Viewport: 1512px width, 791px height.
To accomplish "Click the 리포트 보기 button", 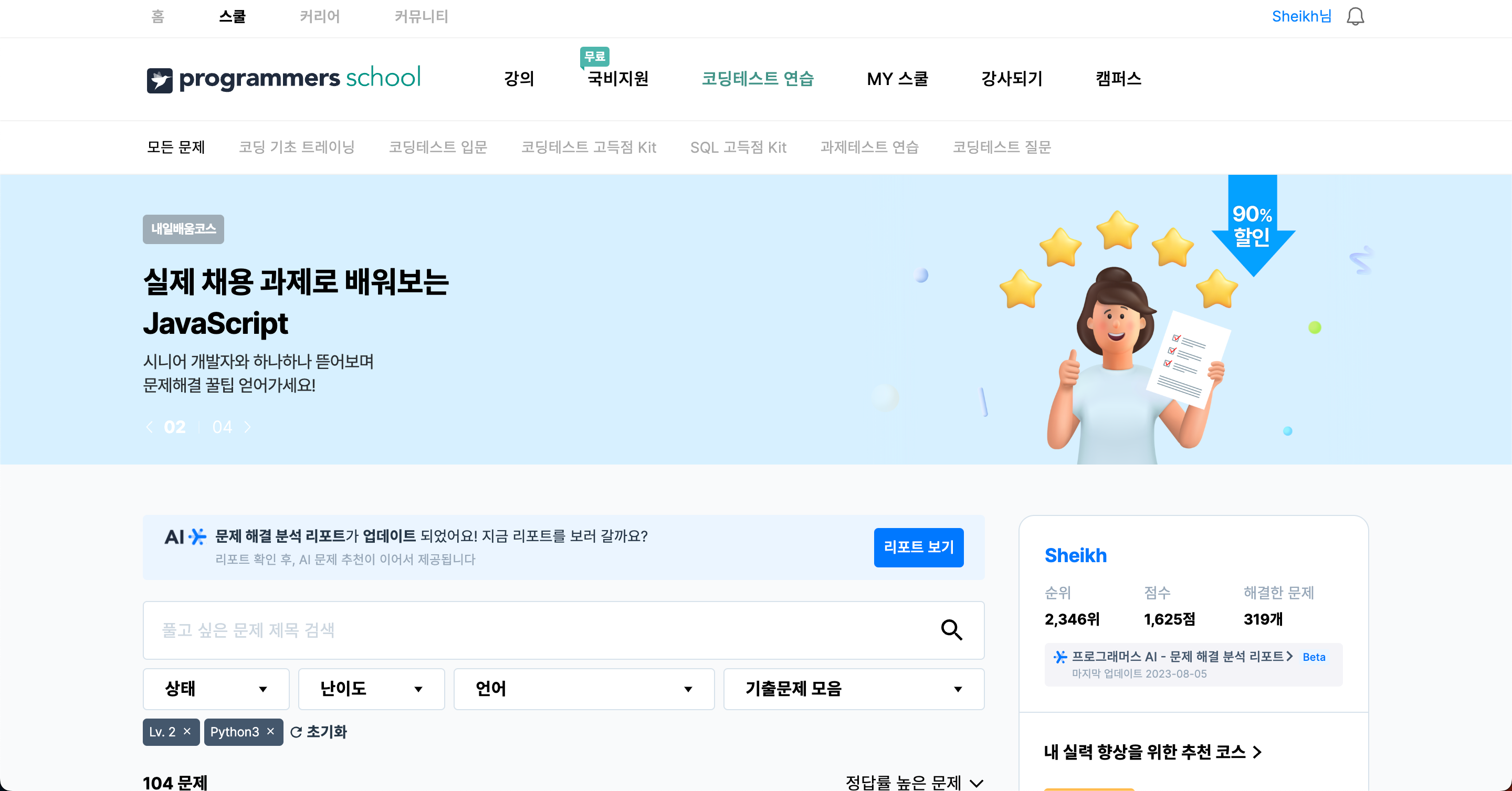I will 918,547.
